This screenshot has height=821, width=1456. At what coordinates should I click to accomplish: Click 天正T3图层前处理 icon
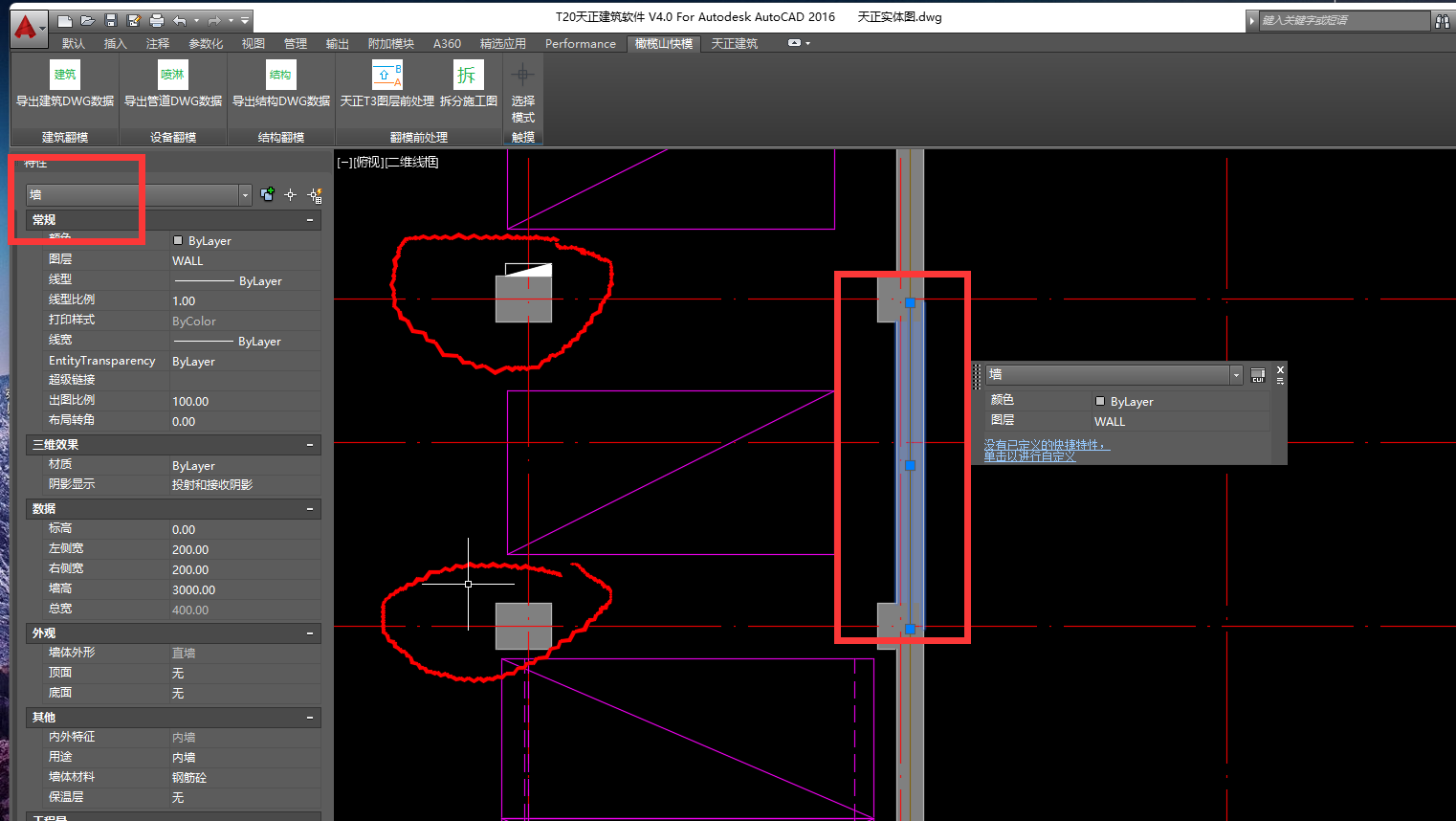[387, 75]
